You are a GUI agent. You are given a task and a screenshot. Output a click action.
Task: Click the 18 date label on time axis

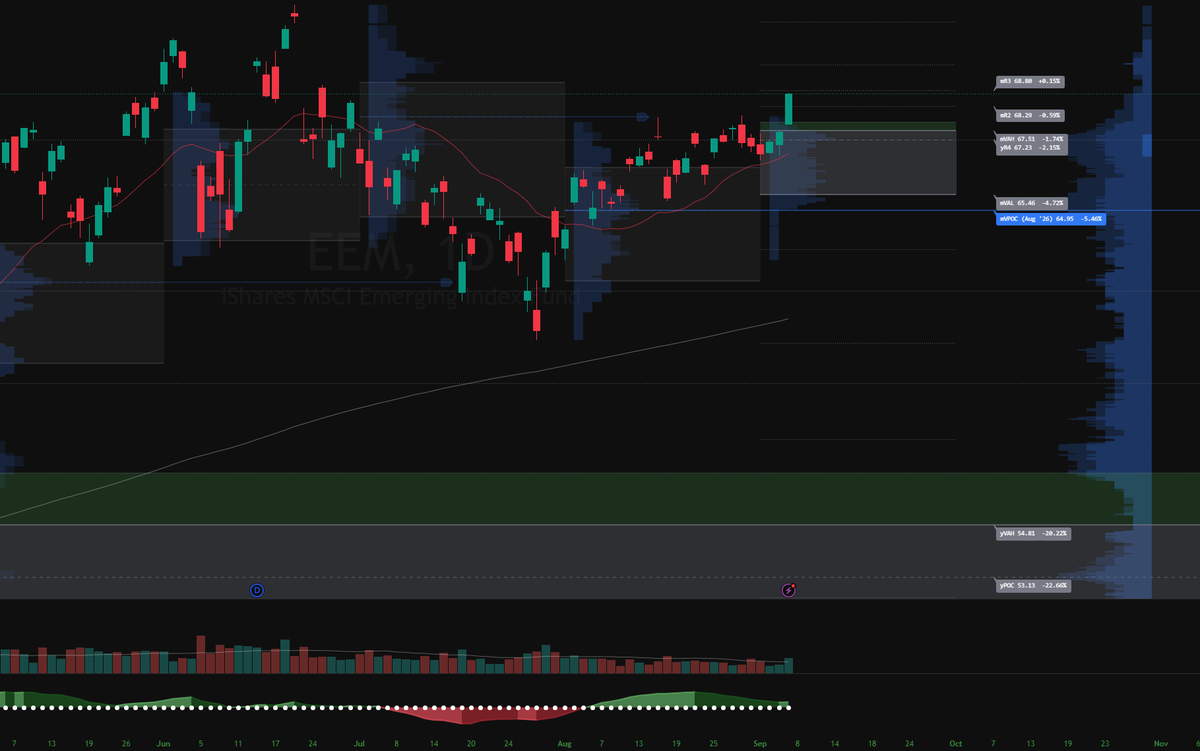[872, 744]
